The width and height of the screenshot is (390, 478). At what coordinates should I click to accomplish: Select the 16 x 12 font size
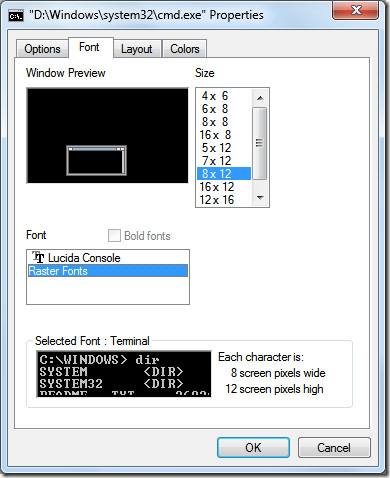coord(224,187)
